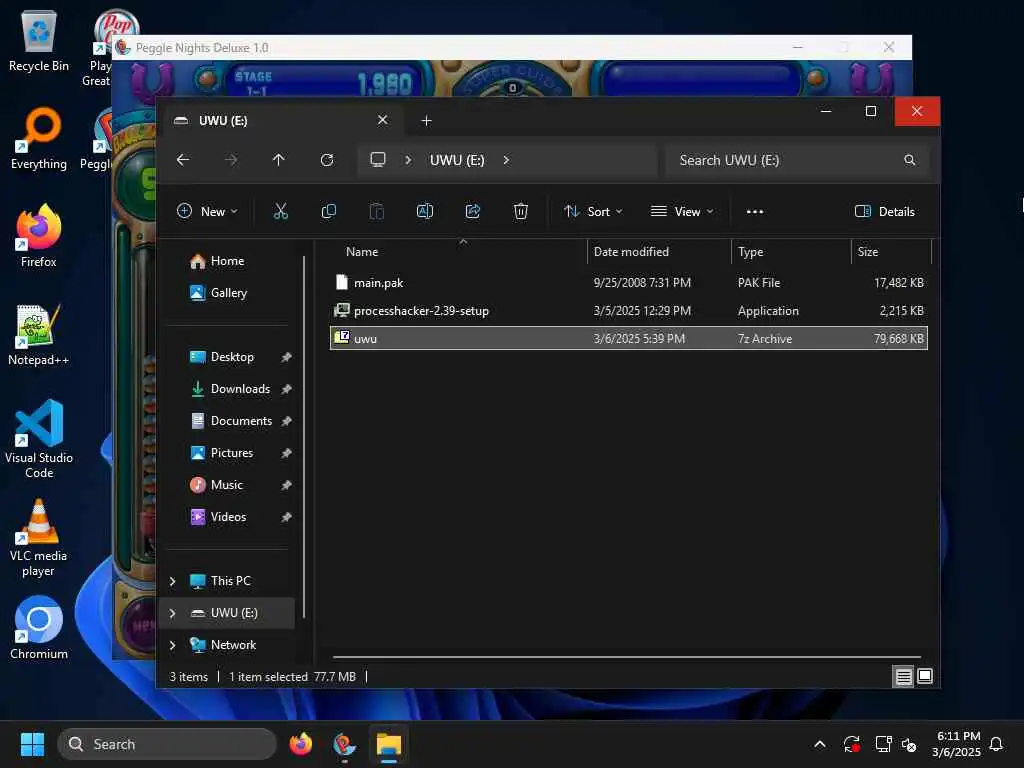Switch to large thumbnails view icon
Viewport: 1024px width, 768px height.
(x=925, y=676)
